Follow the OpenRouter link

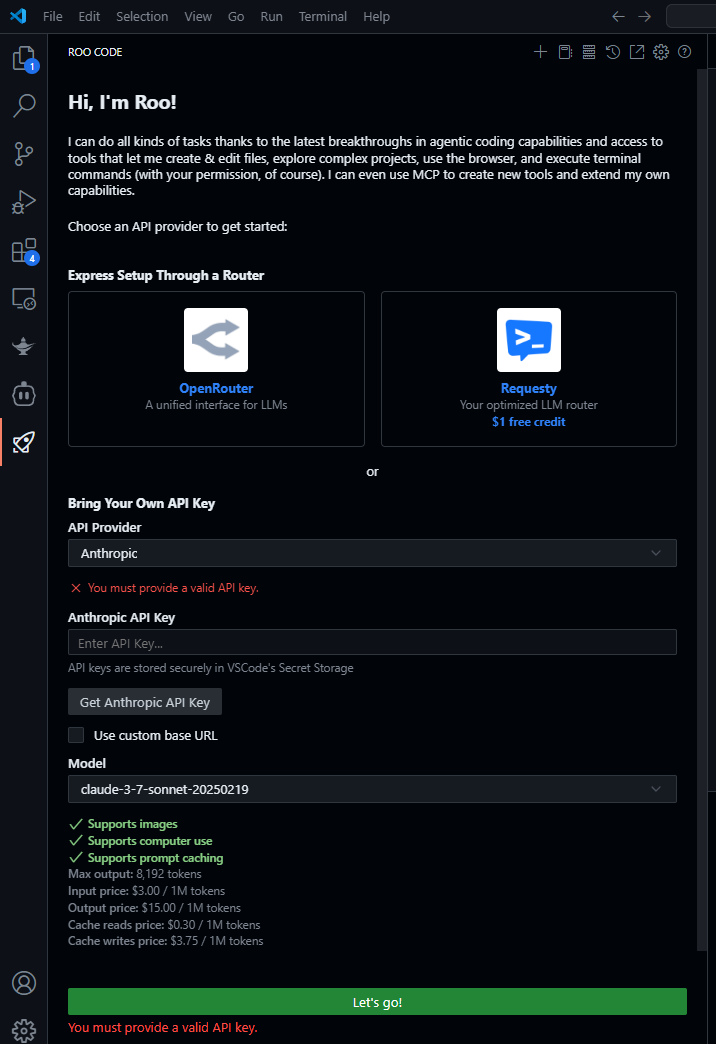[x=216, y=388]
